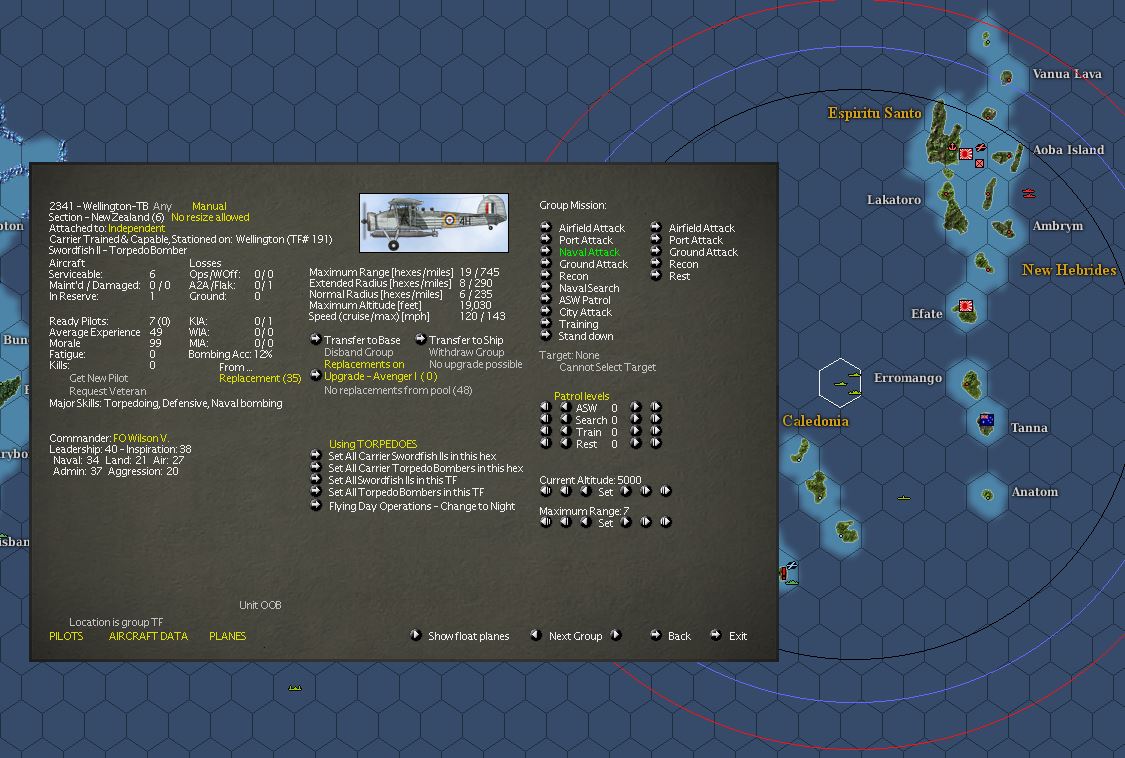The height and width of the screenshot is (758, 1125).
Task: Click the ship icon in the sea below the dialog
Action: [294, 688]
